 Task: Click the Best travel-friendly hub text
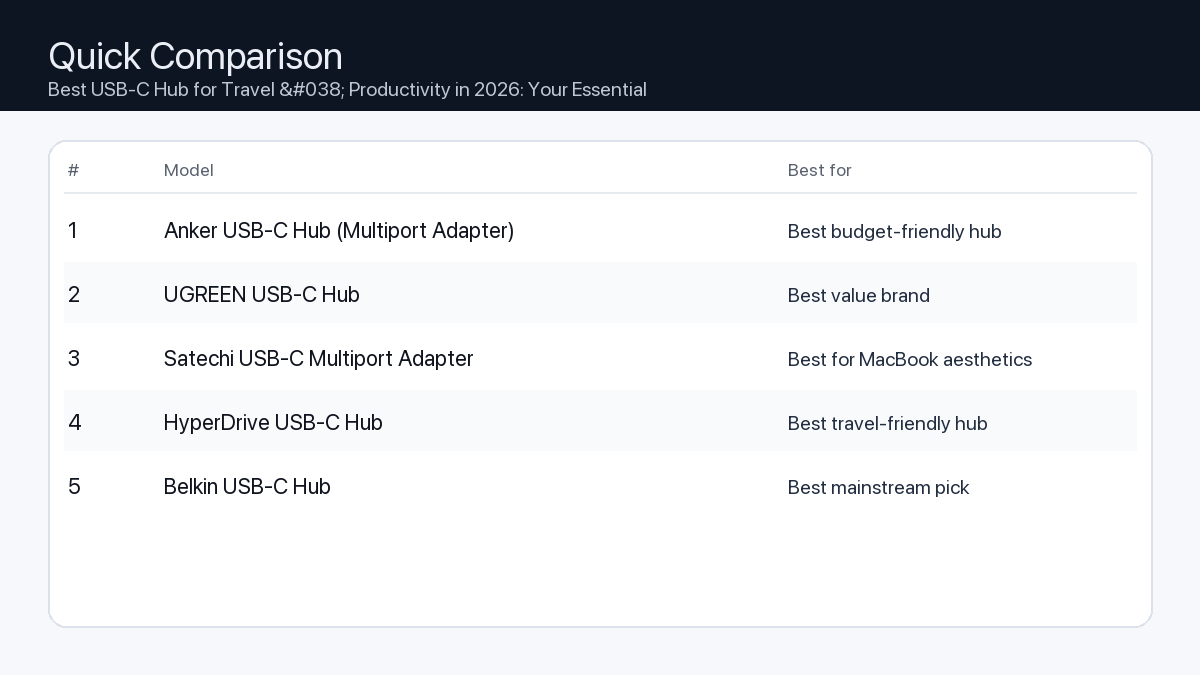888,424
